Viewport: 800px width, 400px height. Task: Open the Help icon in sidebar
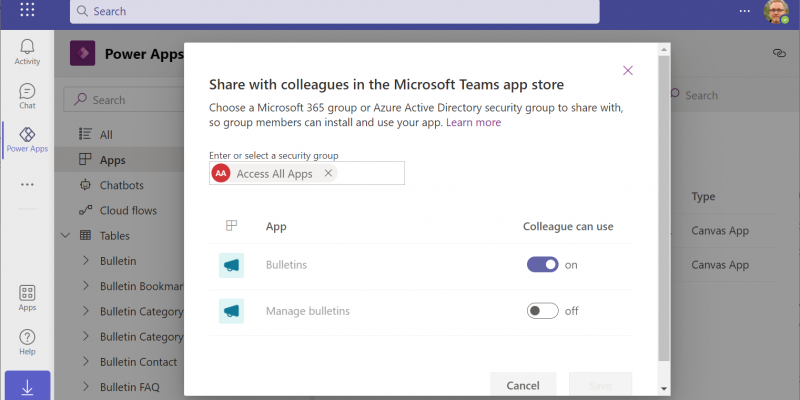tap(27, 342)
